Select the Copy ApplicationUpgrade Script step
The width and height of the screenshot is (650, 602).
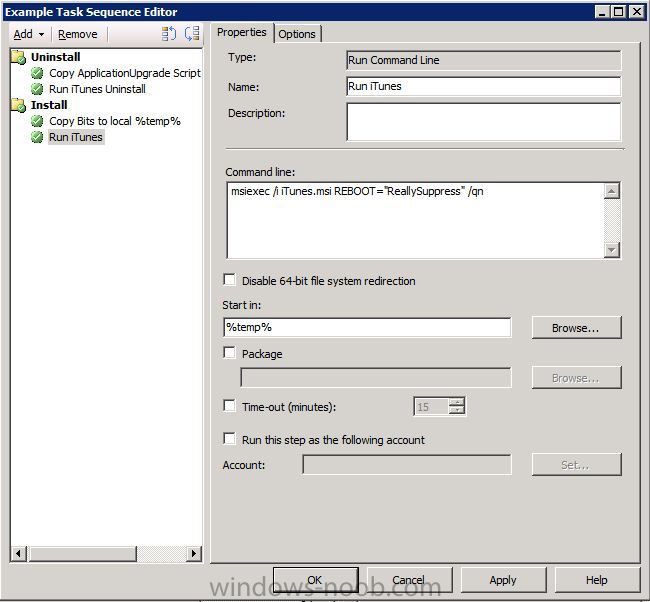coord(125,73)
